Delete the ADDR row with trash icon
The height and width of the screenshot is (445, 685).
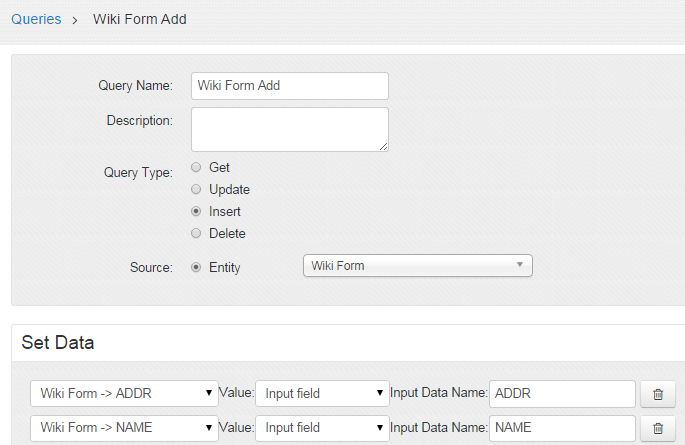pyautogui.click(x=657, y=394)
